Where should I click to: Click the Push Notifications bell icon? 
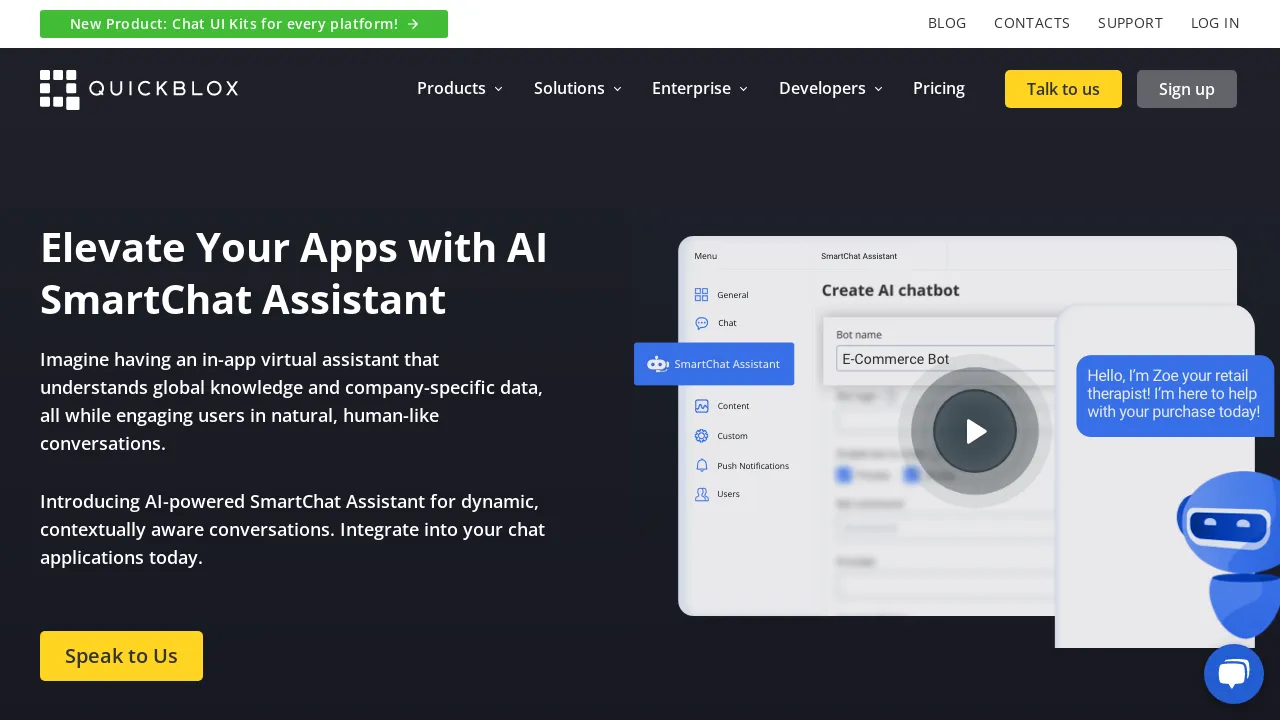coord(702,465)
